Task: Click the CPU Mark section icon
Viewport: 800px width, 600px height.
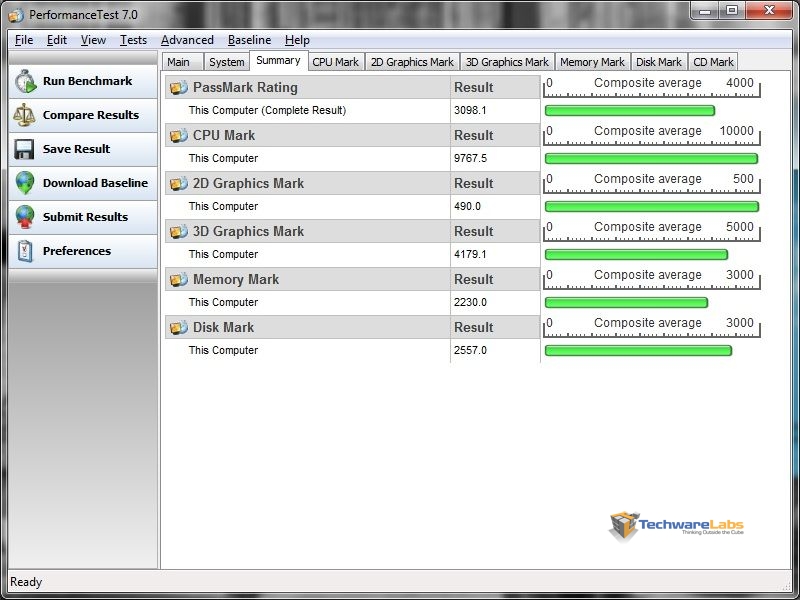Action: pyautogui.click(x=179, y=136)
